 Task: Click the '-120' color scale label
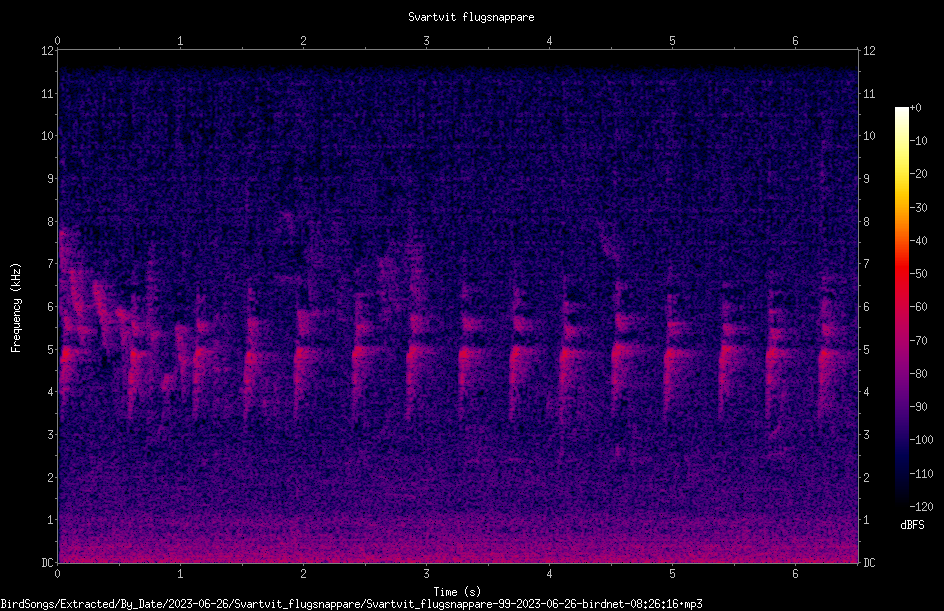pyautogui.click(x=921, y=506)
